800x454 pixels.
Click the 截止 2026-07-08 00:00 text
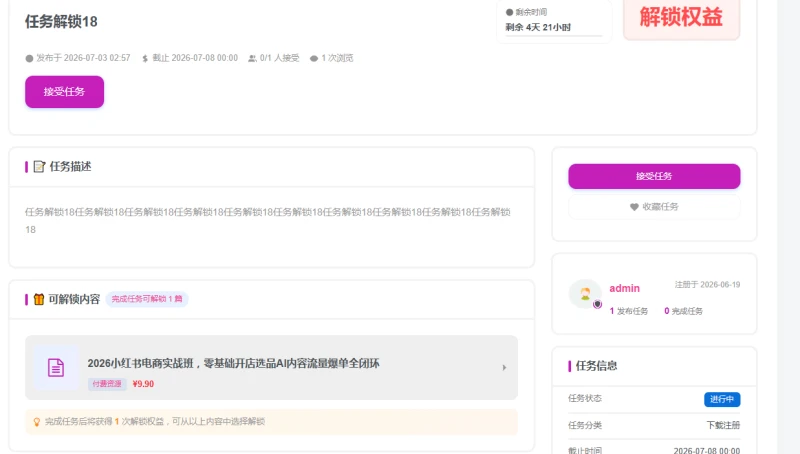click(195, 58)
